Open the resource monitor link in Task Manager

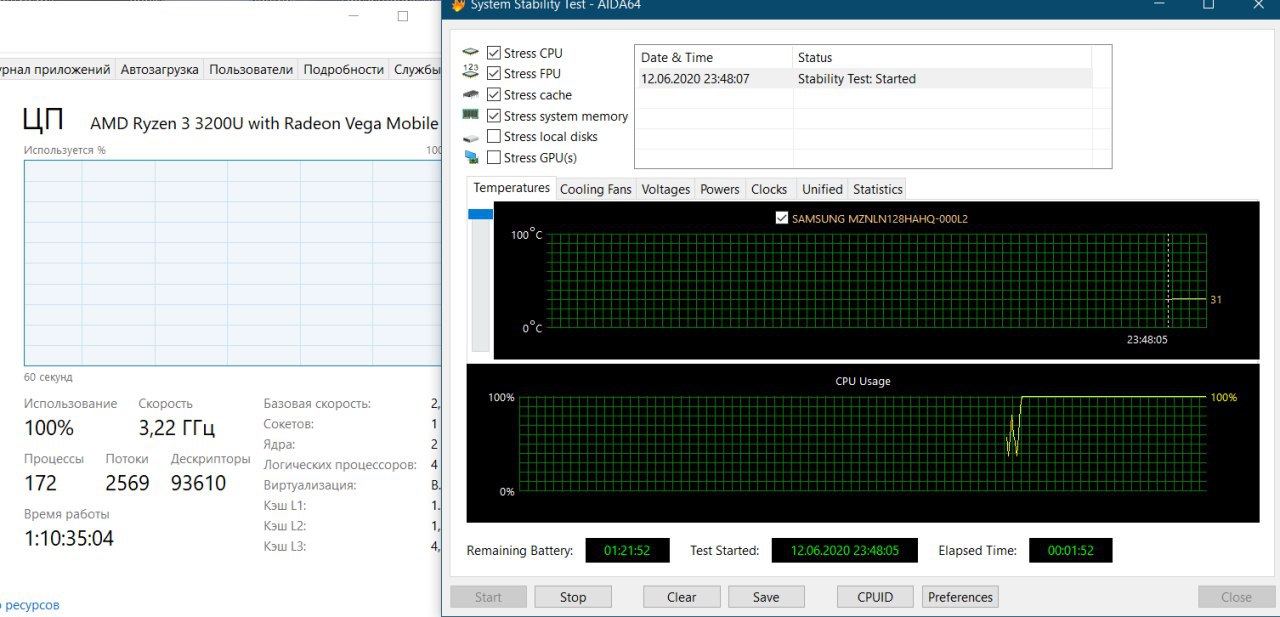(30, 605)
